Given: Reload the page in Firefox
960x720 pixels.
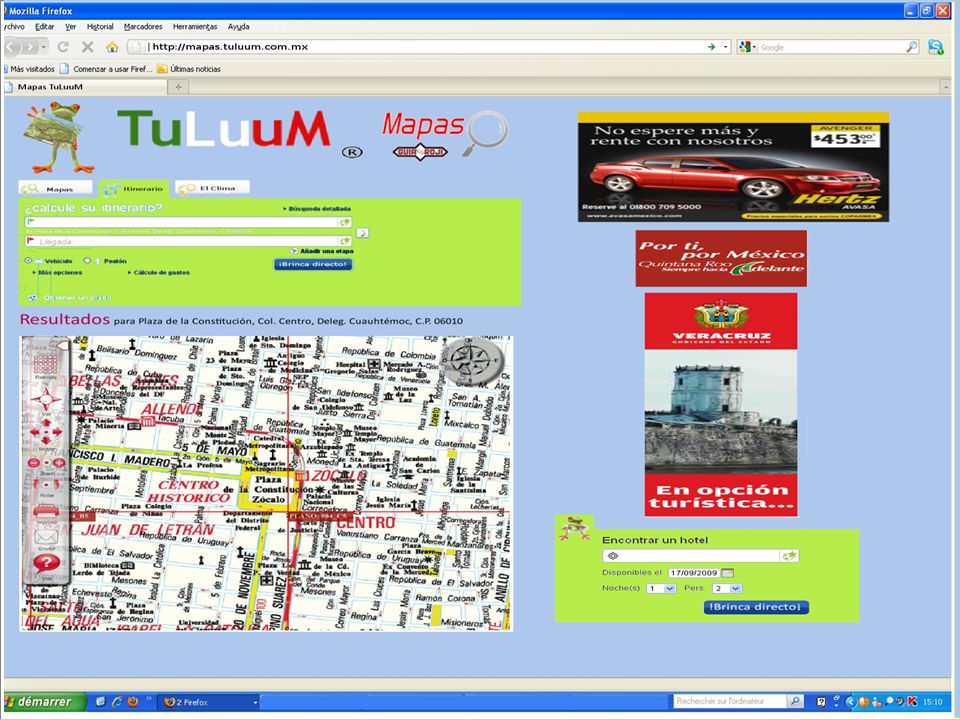Looking at the screenshot, I should tap(62, 47).
